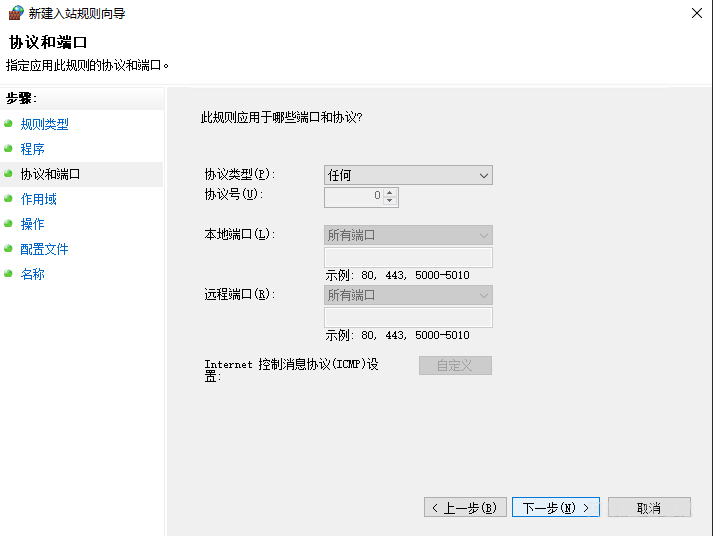
Task: Open the 协议类型 dropdown list
Action: pos(408,175)
